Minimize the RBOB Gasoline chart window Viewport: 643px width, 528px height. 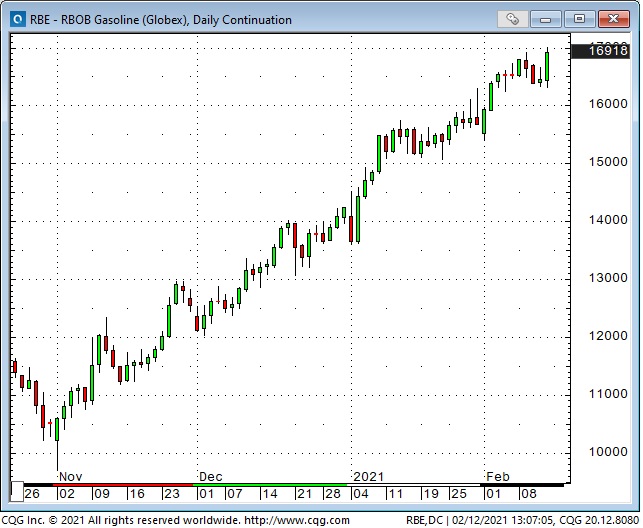pos(545,19)
